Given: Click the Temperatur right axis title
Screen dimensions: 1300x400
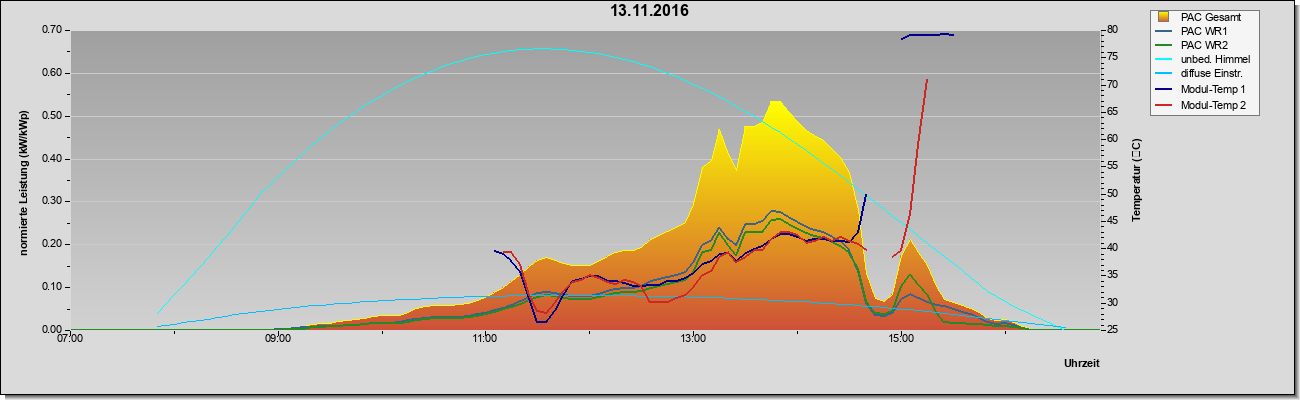Looking at the screenshot, I should 1136,180.
